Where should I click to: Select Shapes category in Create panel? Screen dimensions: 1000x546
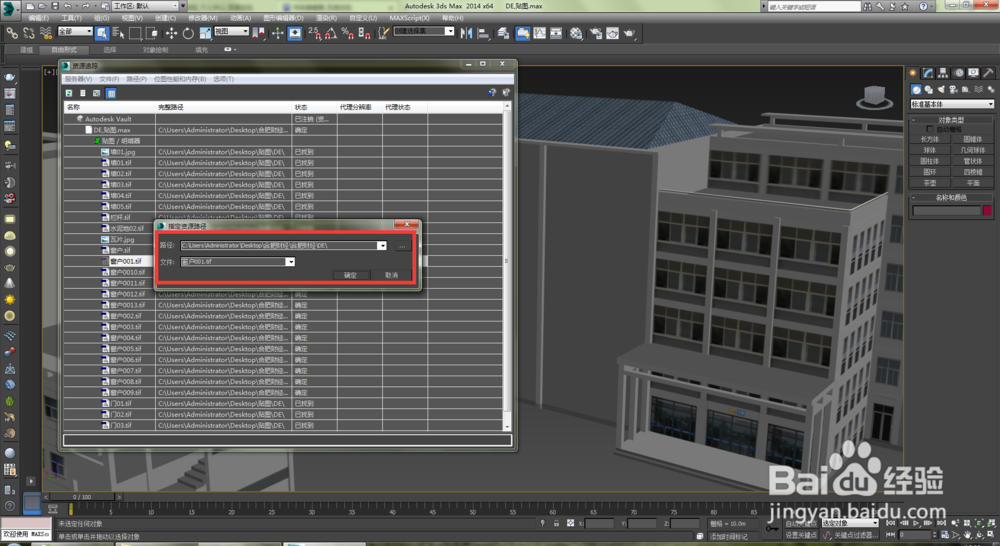(929, 90)
